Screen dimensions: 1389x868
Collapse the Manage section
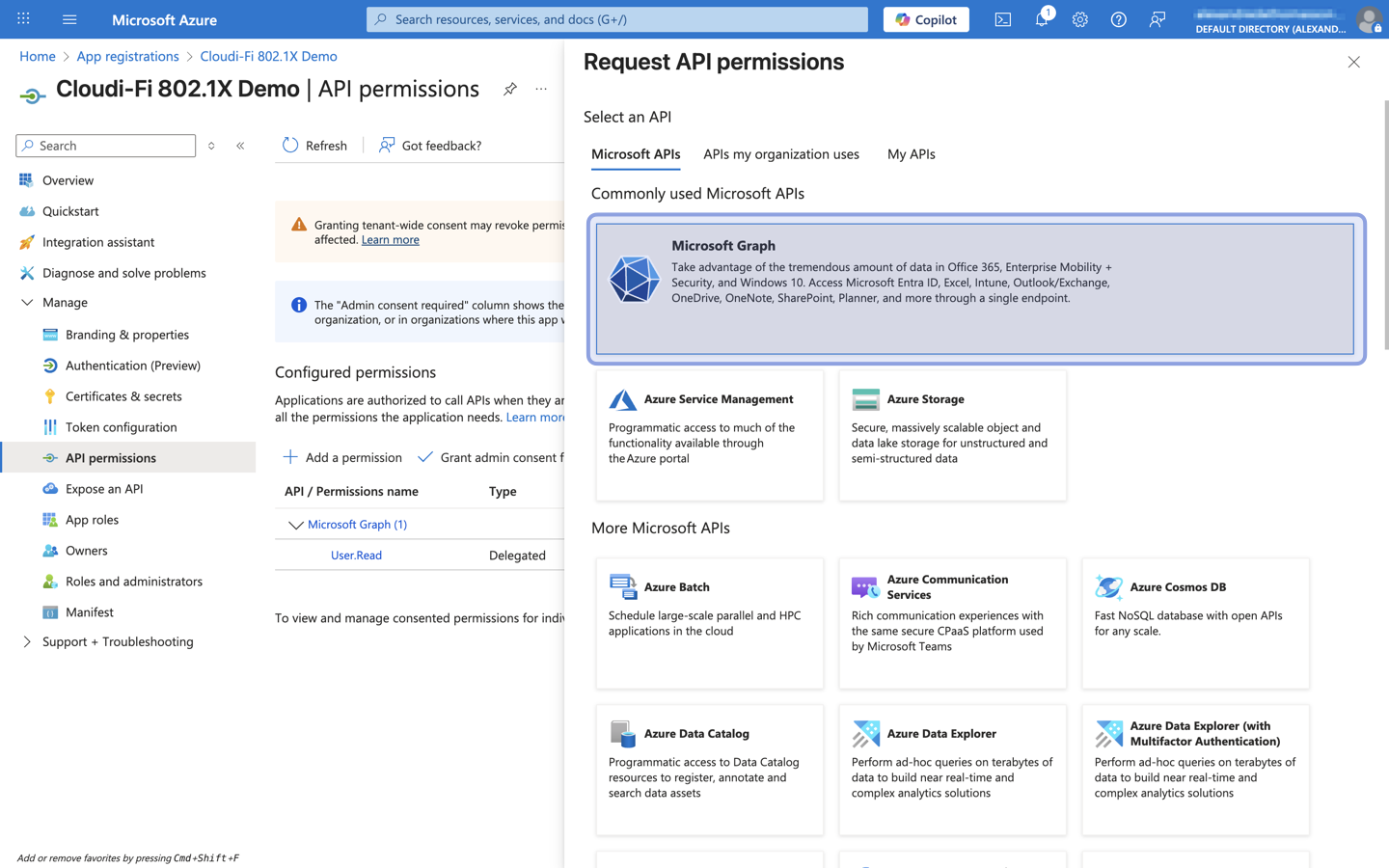(27, 303)
